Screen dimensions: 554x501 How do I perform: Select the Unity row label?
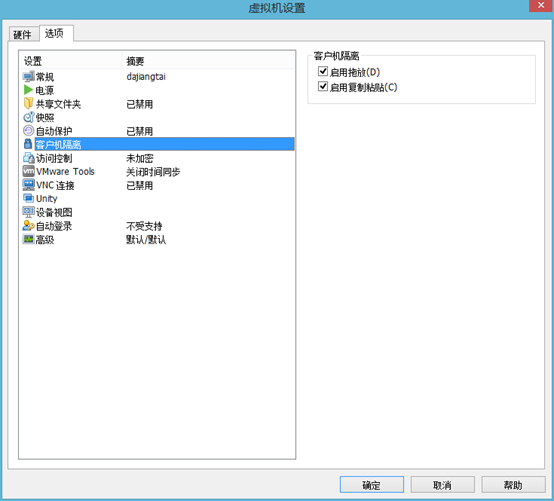[47, 199]
